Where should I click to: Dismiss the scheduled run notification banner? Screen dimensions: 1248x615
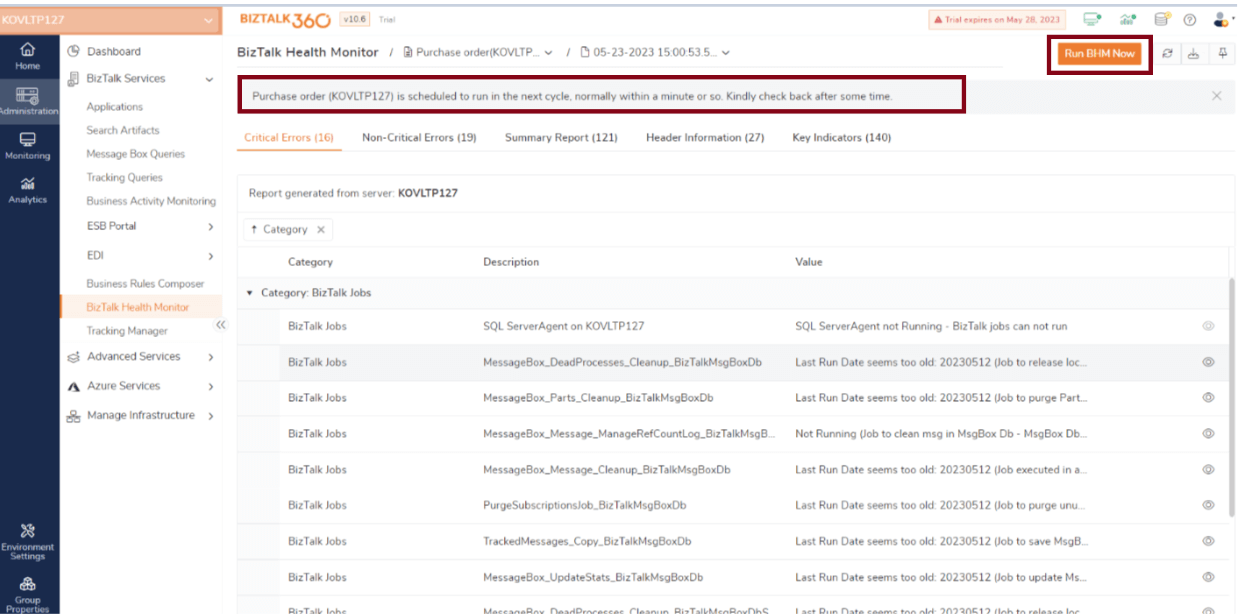tap(1217, 96)
